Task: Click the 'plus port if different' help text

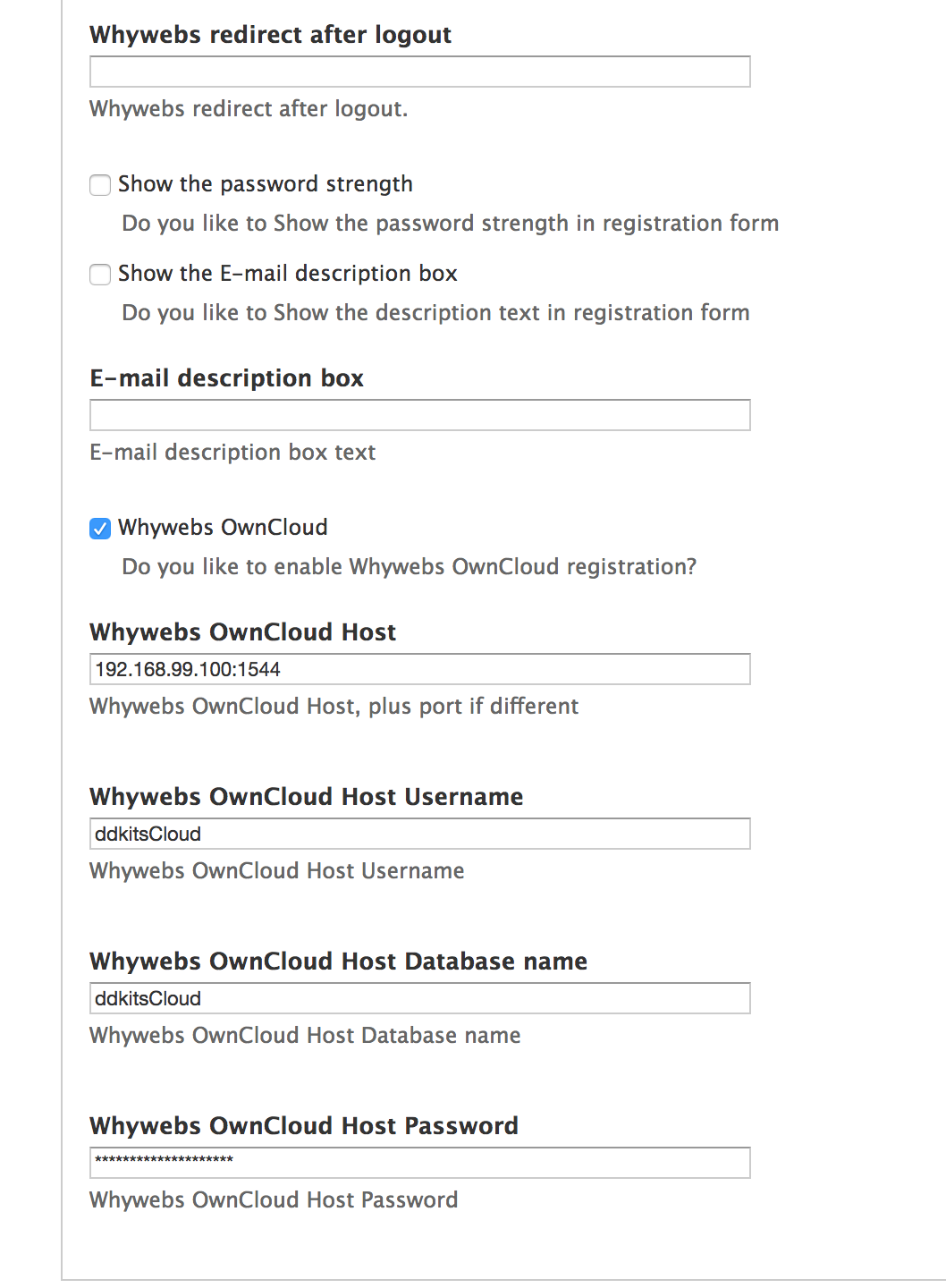Action: tap(473, 707)
